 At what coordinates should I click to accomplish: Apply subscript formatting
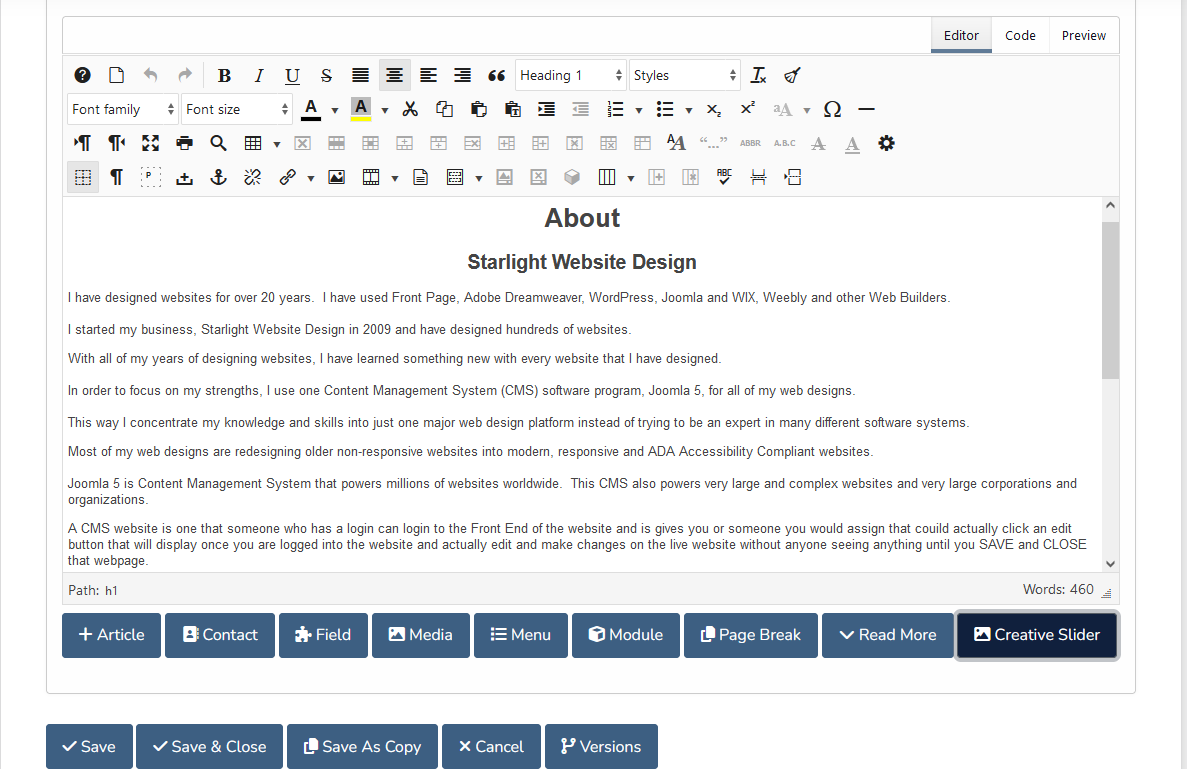(714, 109)
